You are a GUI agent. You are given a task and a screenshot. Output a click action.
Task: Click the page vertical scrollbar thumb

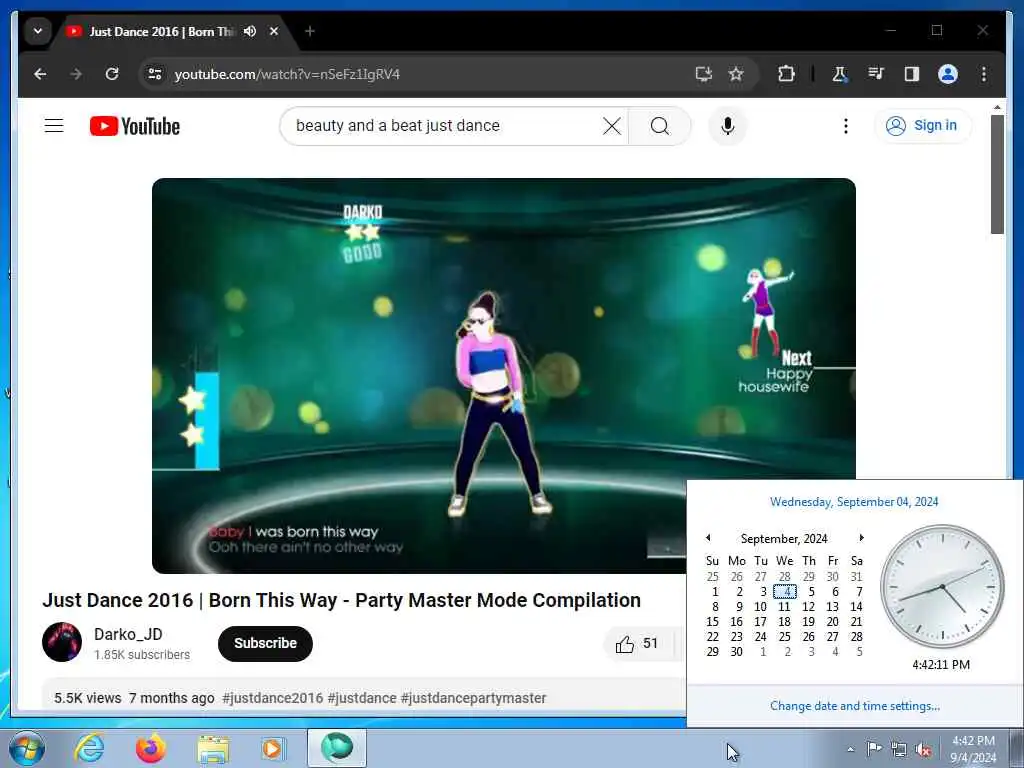tap(997, 174)
